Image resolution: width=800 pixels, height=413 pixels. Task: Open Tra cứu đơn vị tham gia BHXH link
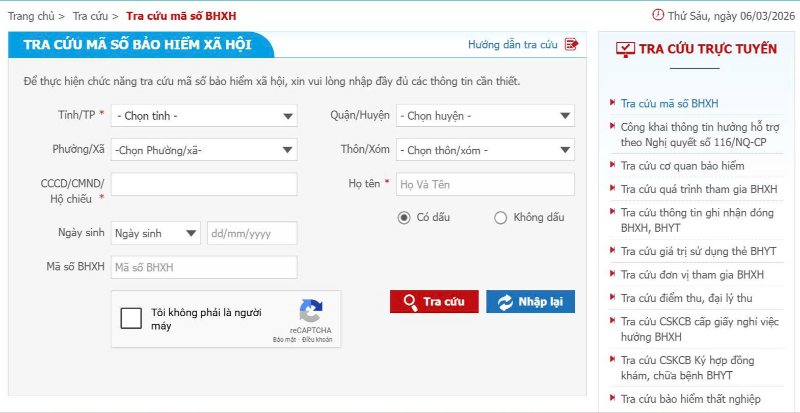pos(692,275)
